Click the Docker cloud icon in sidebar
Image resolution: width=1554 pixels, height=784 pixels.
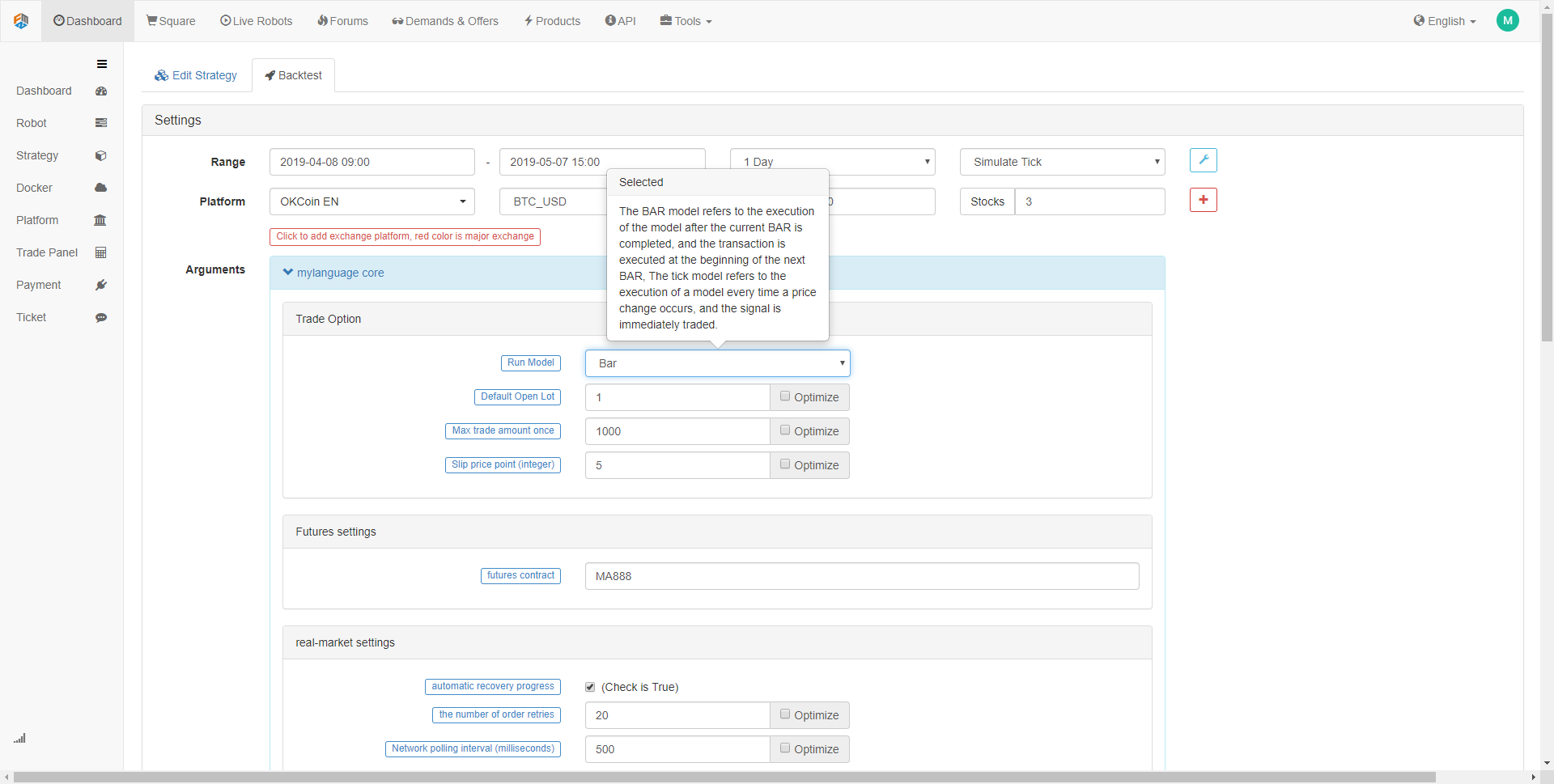point(101,188)
